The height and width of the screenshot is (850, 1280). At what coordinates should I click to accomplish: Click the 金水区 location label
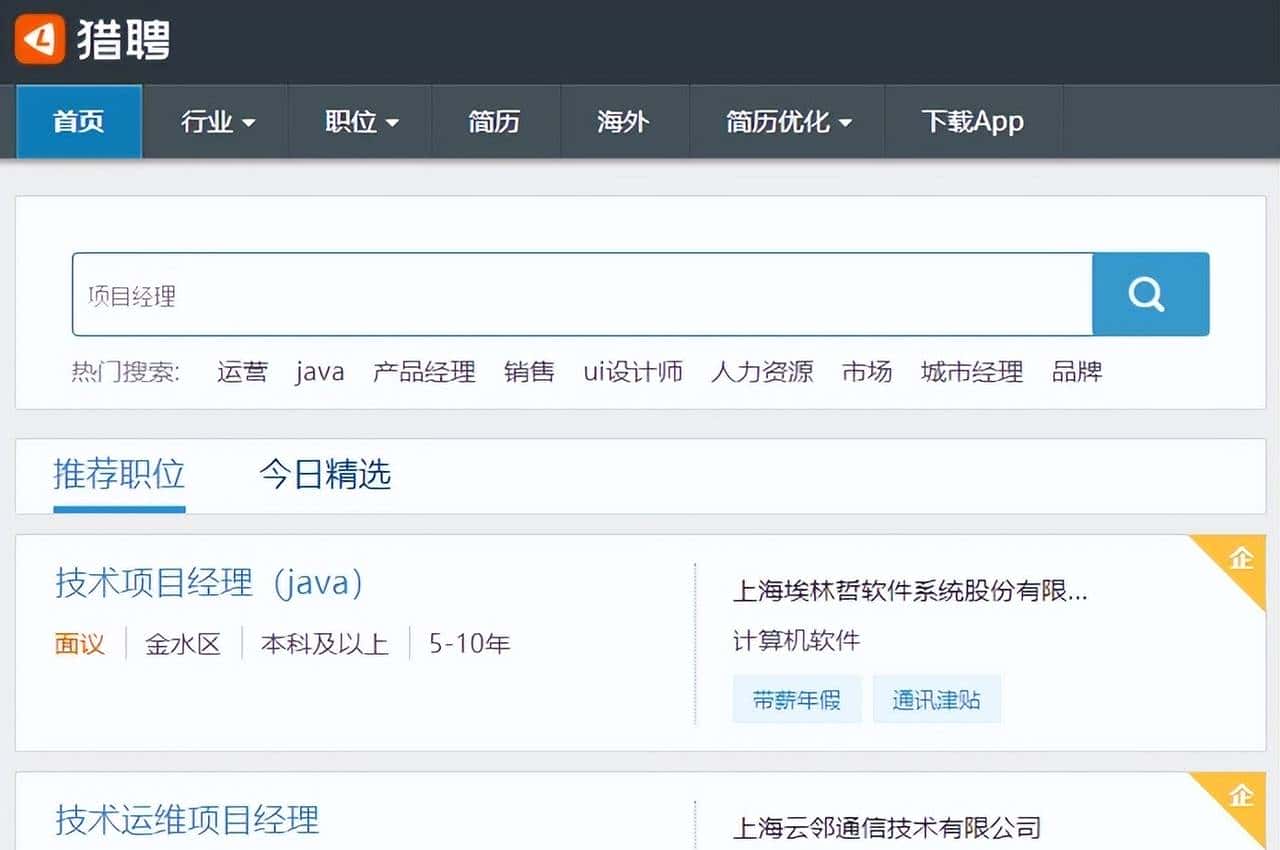point(184,644)
